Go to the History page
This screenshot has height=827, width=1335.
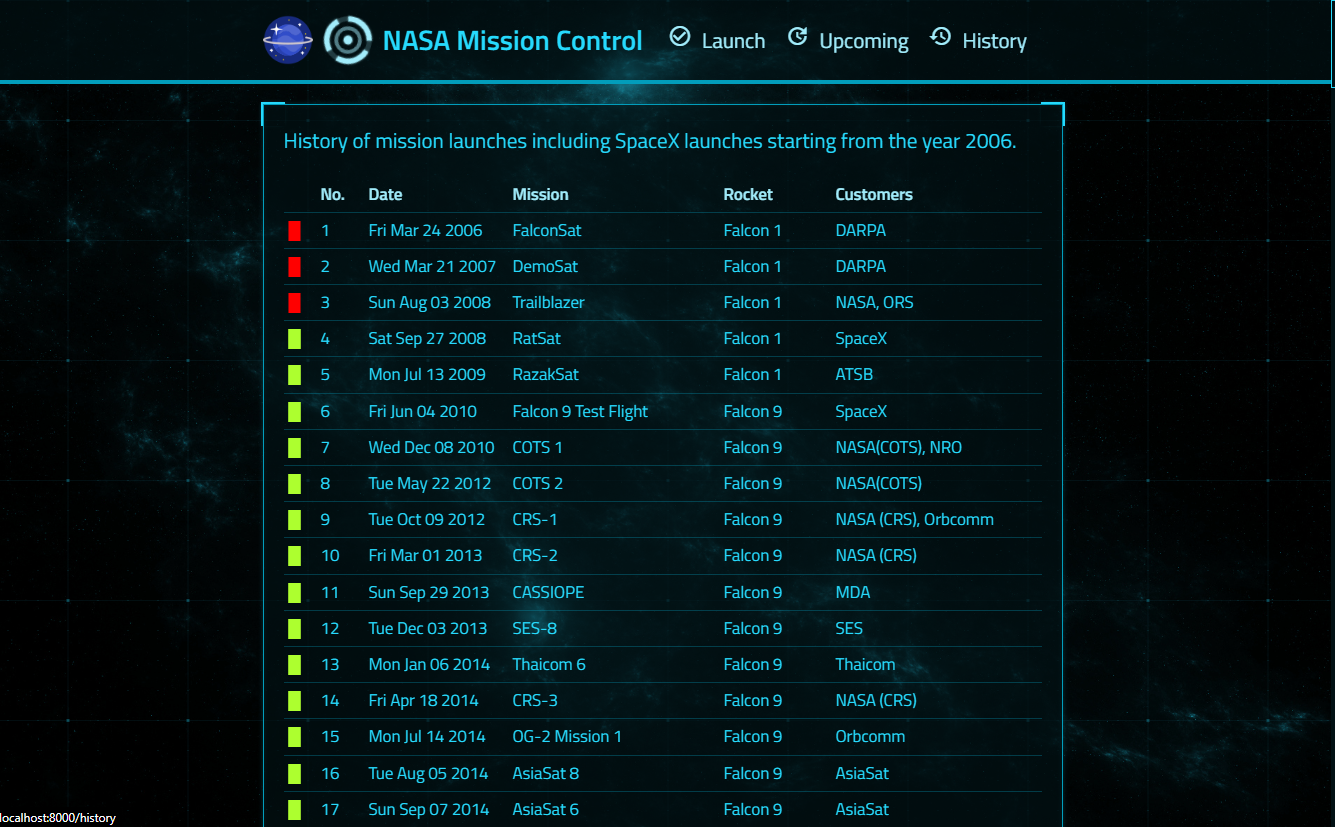(994, 41)
